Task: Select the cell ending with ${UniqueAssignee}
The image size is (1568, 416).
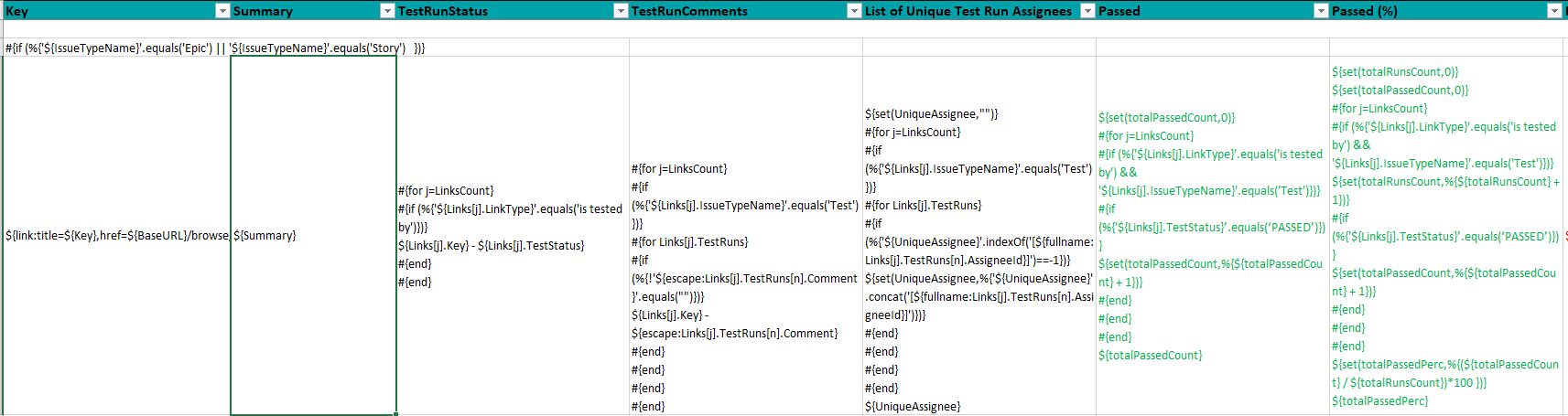Action: tap(979, 236)
